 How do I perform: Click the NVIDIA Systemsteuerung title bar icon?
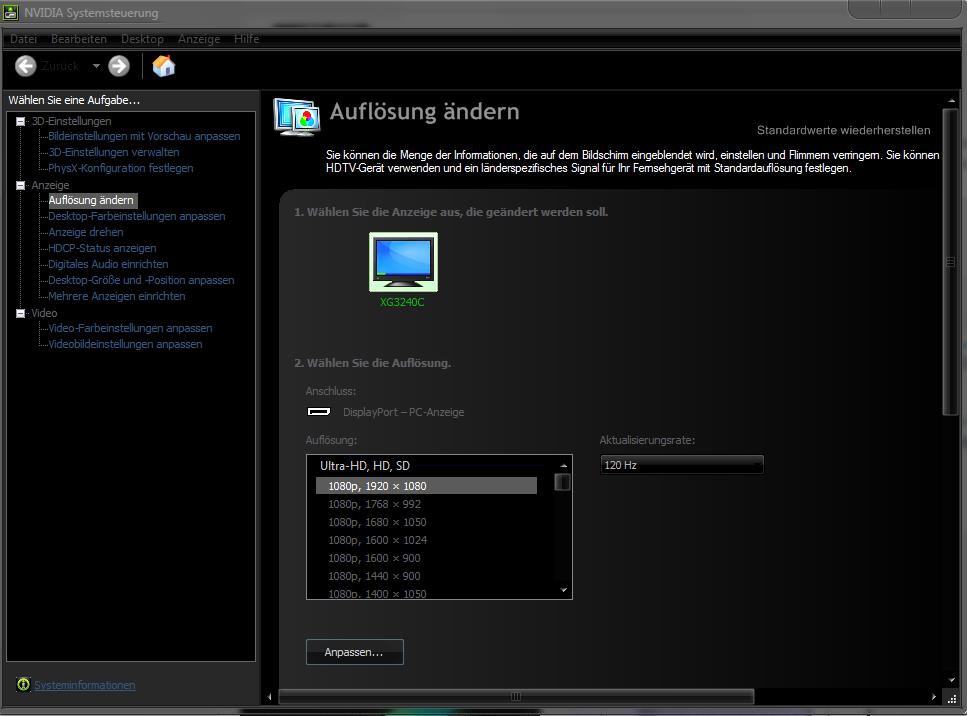(10, 12)
